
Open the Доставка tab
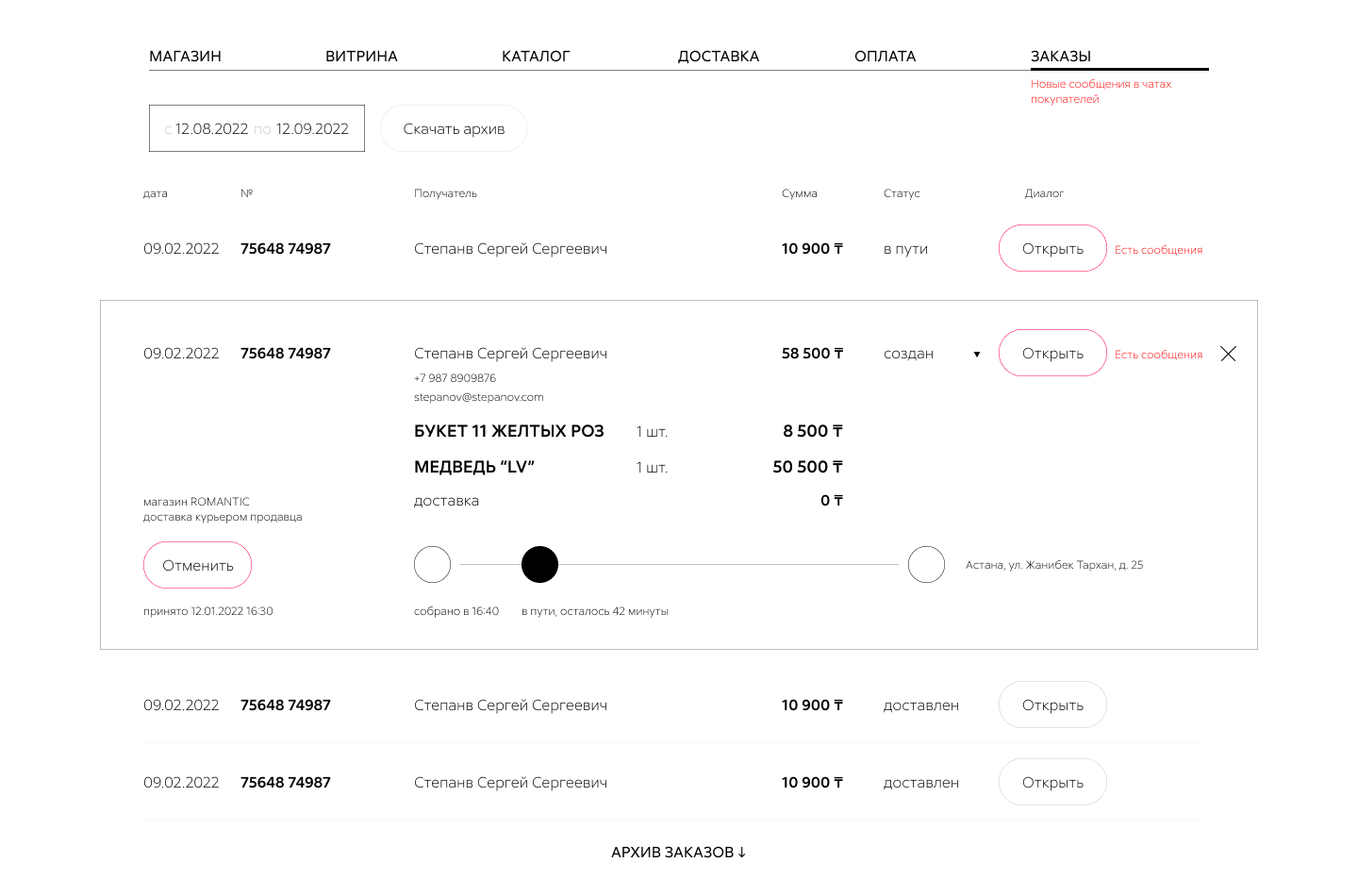pos(718,57)
